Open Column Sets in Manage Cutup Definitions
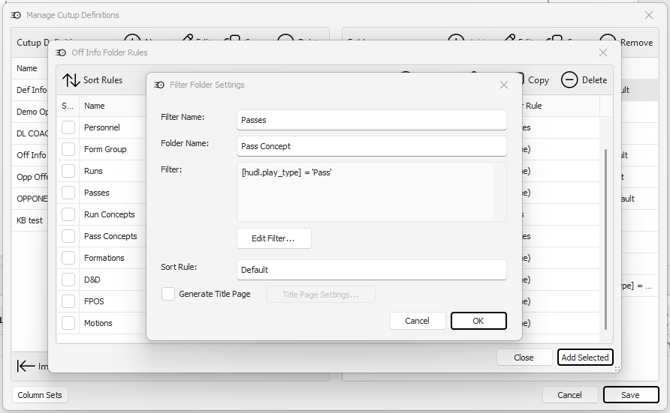670x413 pixels. tap(40, 395)
